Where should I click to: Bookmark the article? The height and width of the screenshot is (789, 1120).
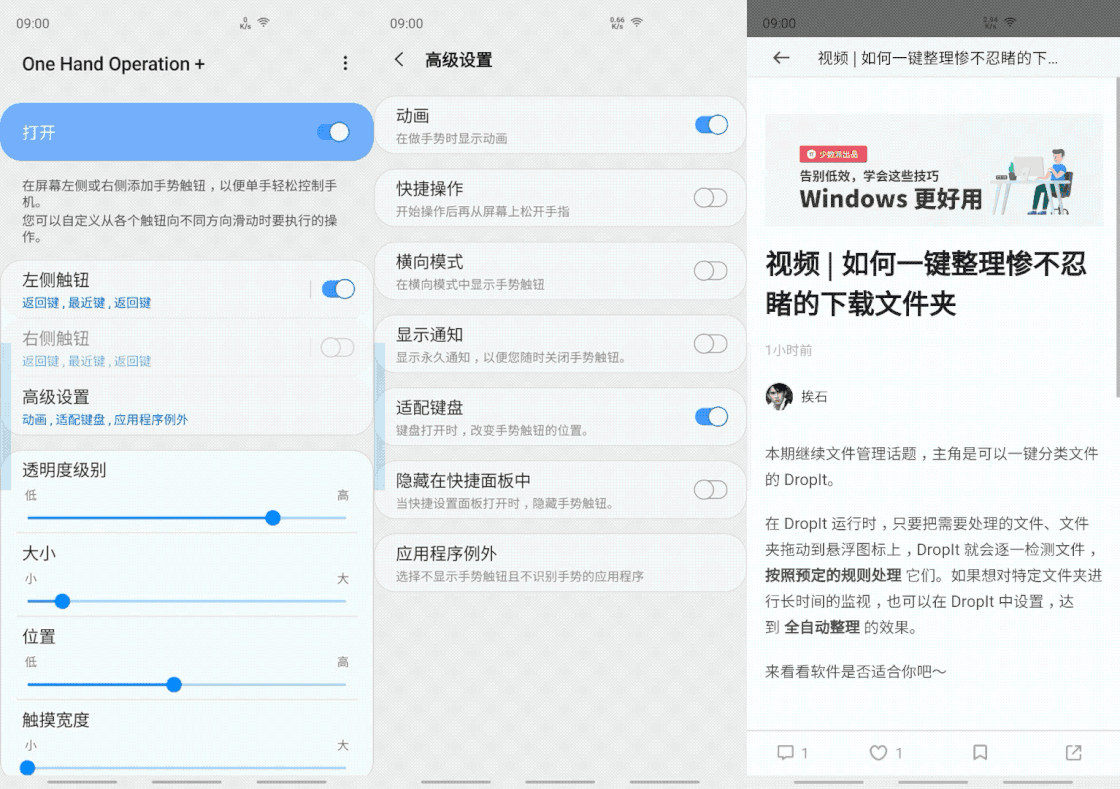tap(980, 753)
